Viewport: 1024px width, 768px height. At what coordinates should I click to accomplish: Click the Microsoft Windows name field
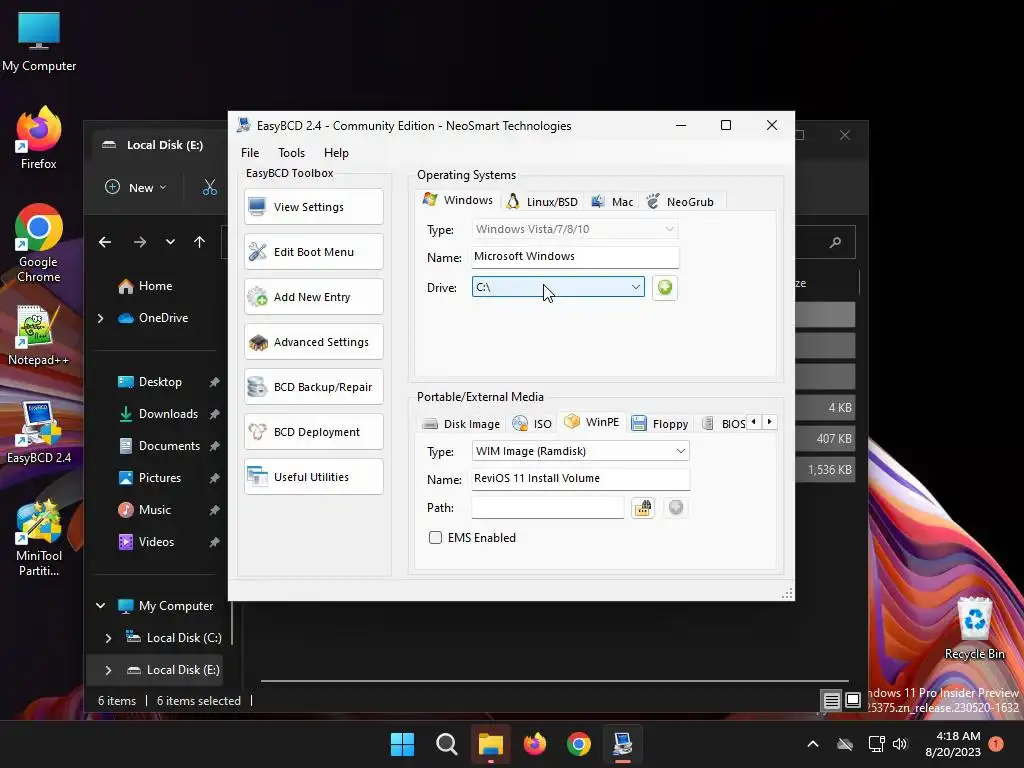click(575, 257)
